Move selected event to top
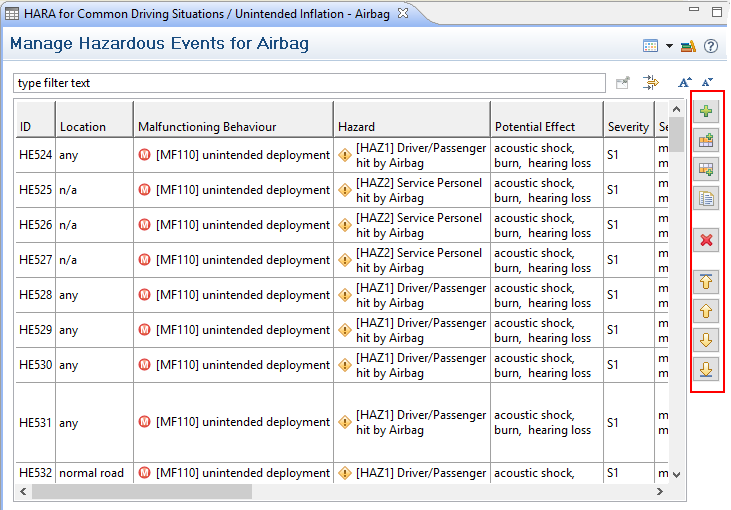Viewport: 731px width, 510px height. coord(707,282)
